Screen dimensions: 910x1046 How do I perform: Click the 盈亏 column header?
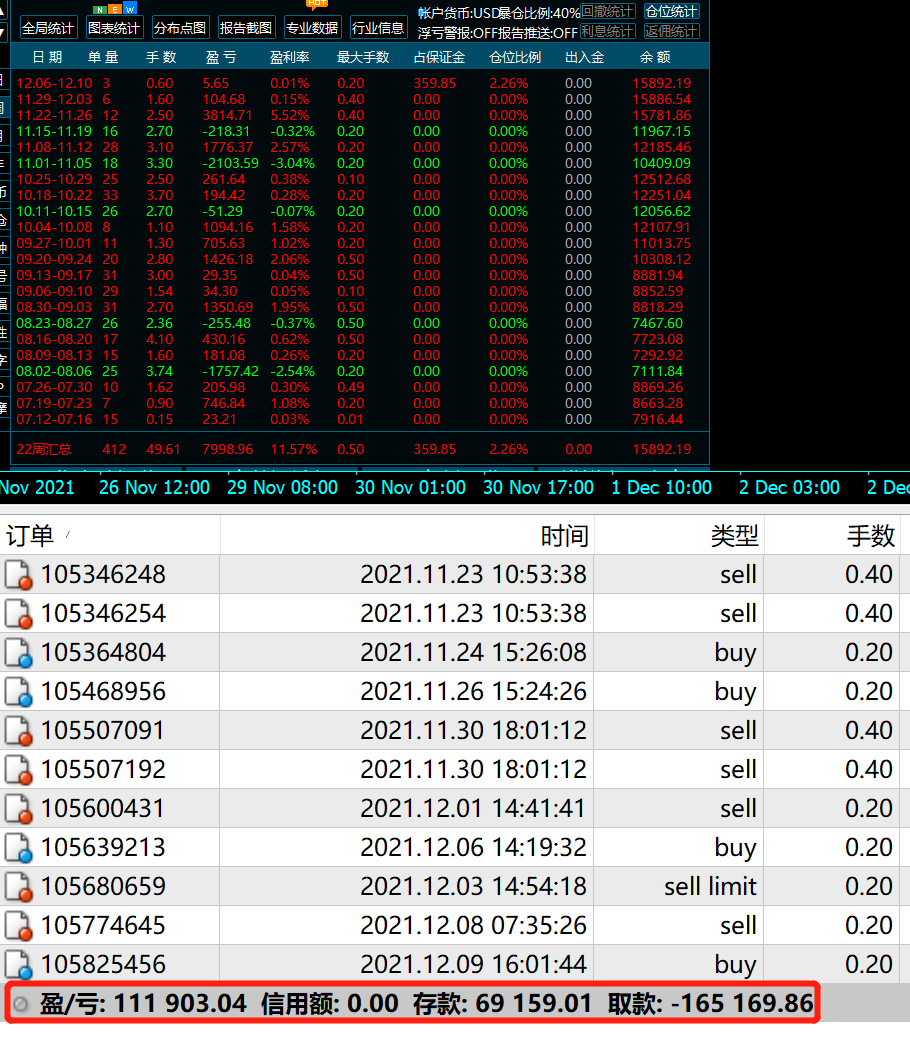221,57
